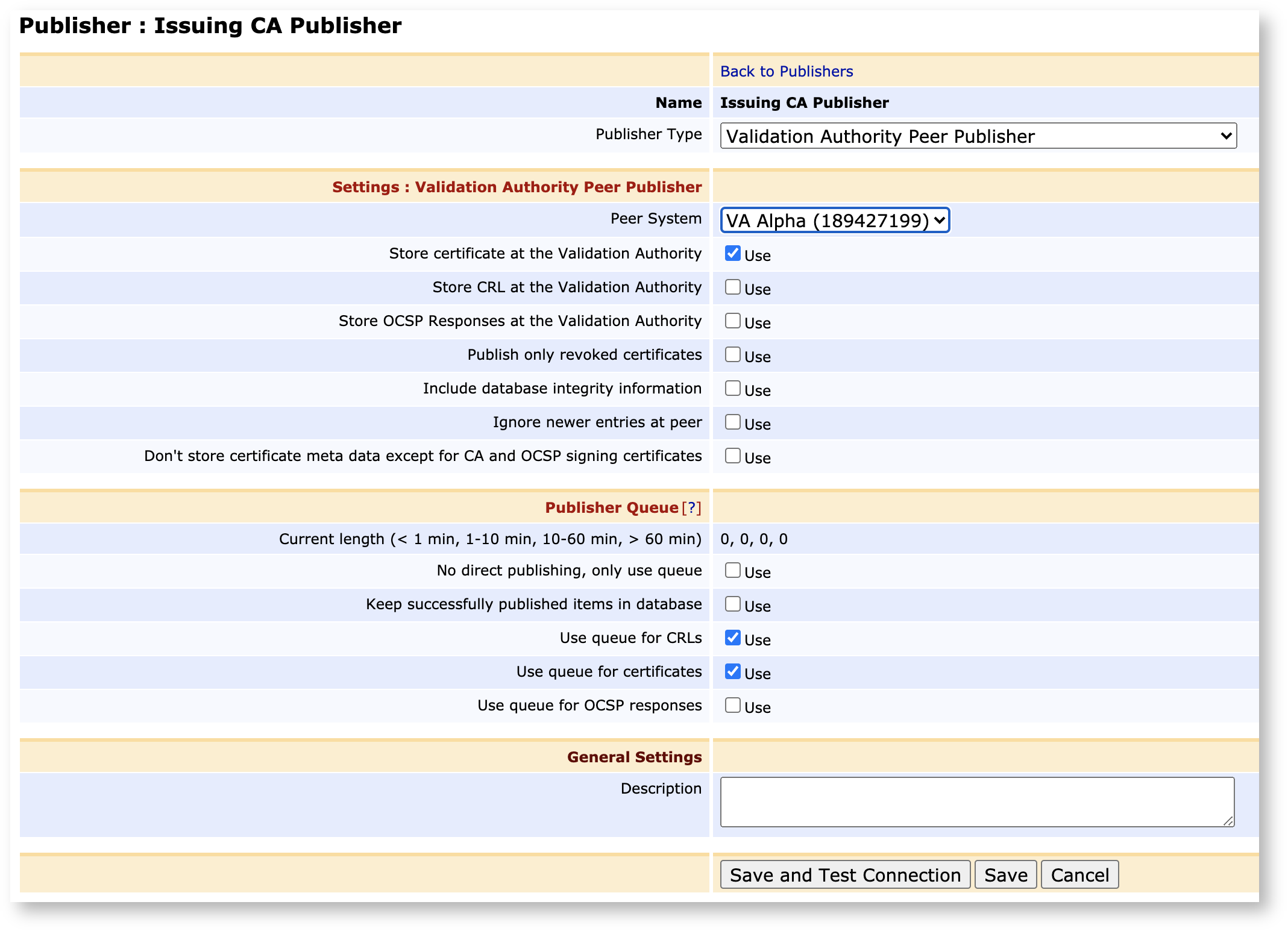Enable Include database integrity information
Viewport: 1288px width, 931px height.
coord(732,388)
